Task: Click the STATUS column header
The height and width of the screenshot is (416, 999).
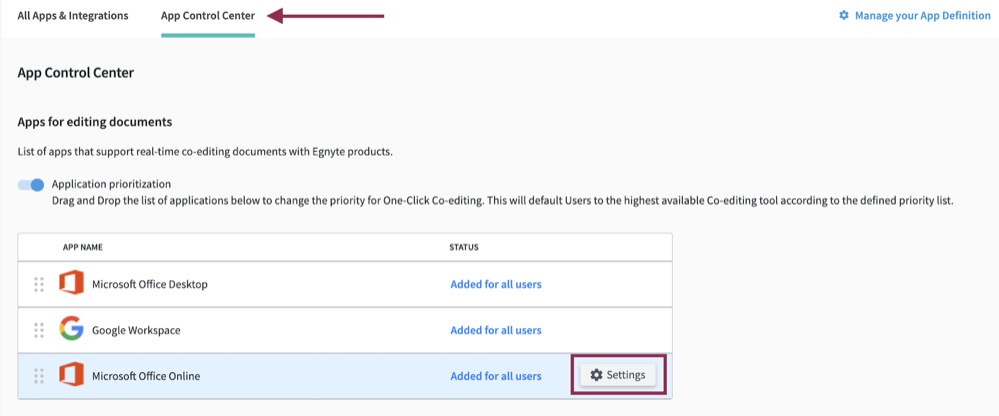Action: pyautogui.click(x=464, y=247)
